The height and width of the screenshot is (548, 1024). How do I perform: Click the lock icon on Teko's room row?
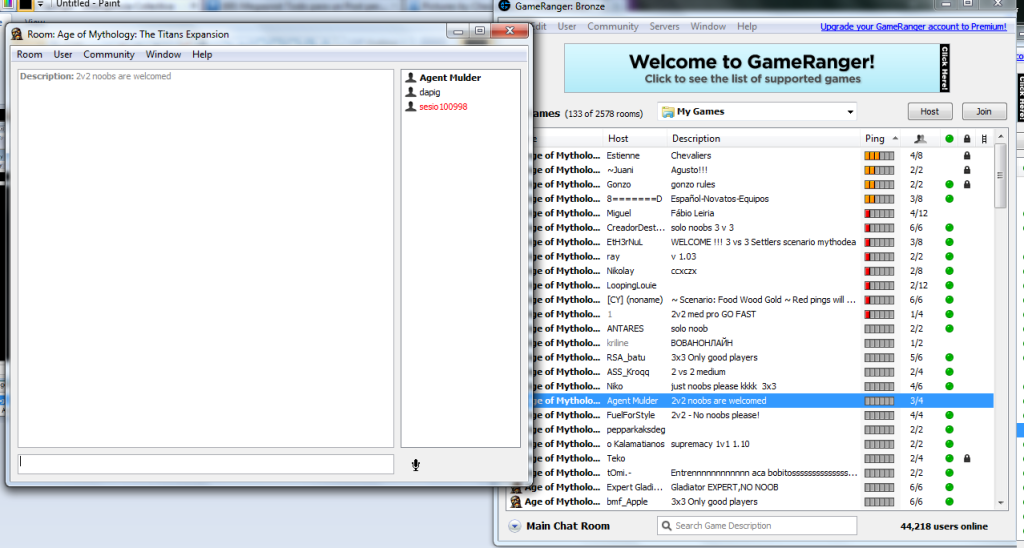click(967, 459)
